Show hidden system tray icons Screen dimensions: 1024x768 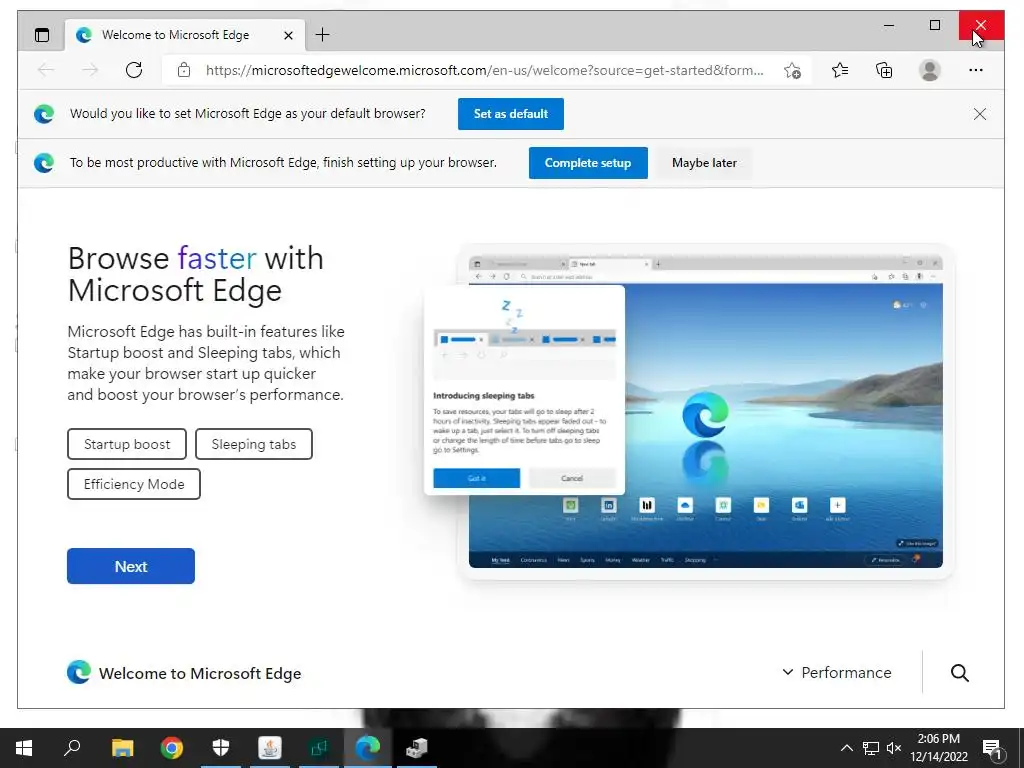point(846,748)
